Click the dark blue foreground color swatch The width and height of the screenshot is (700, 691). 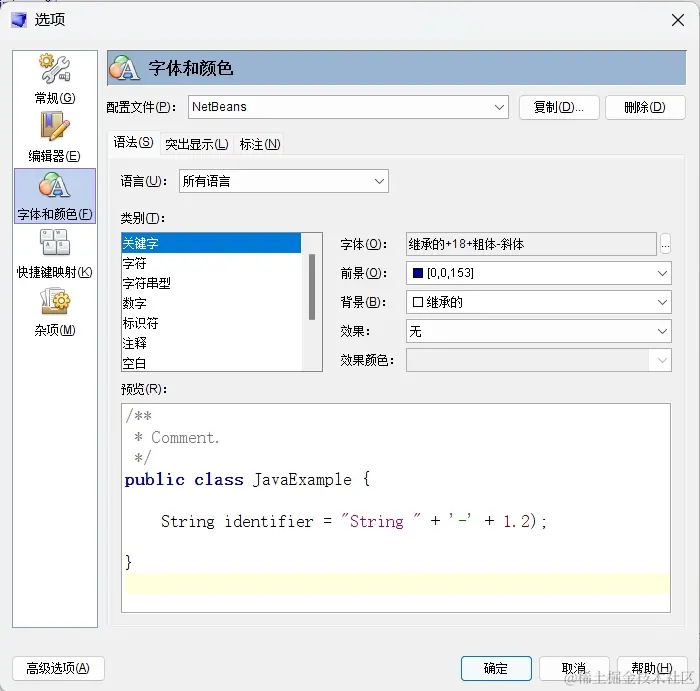click(418, 273)
